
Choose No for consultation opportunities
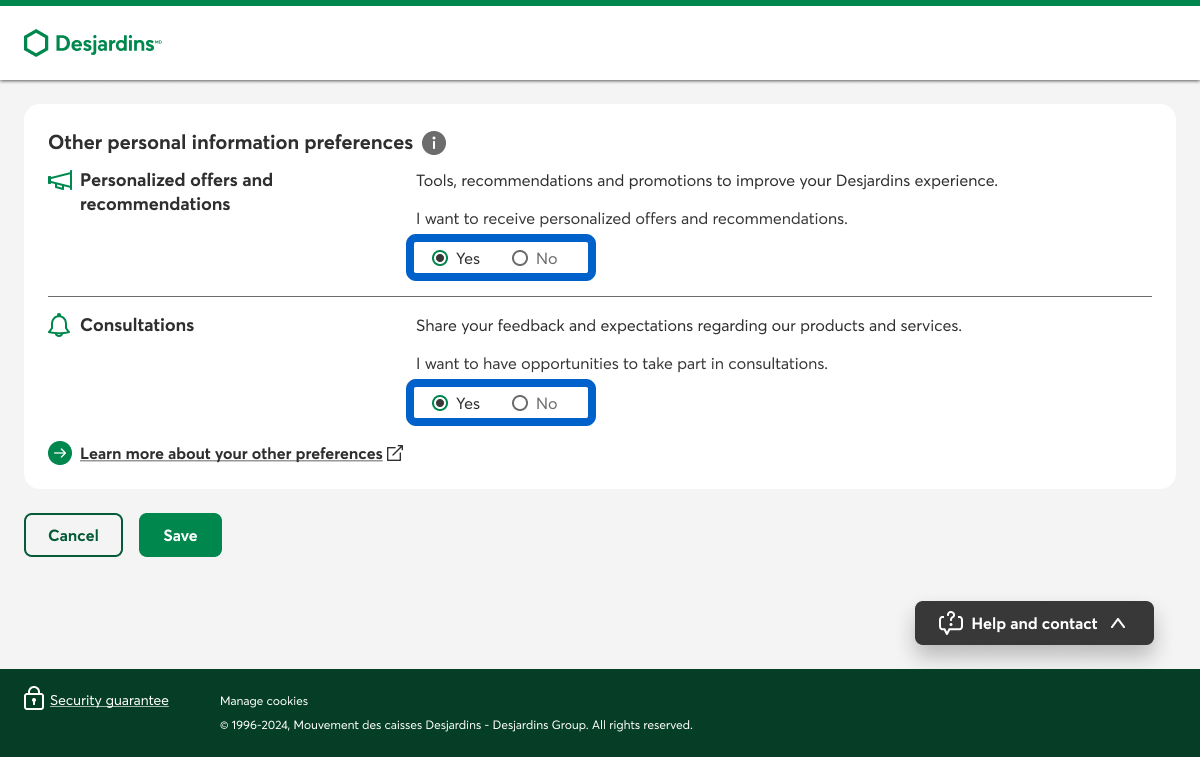point(520,403)
